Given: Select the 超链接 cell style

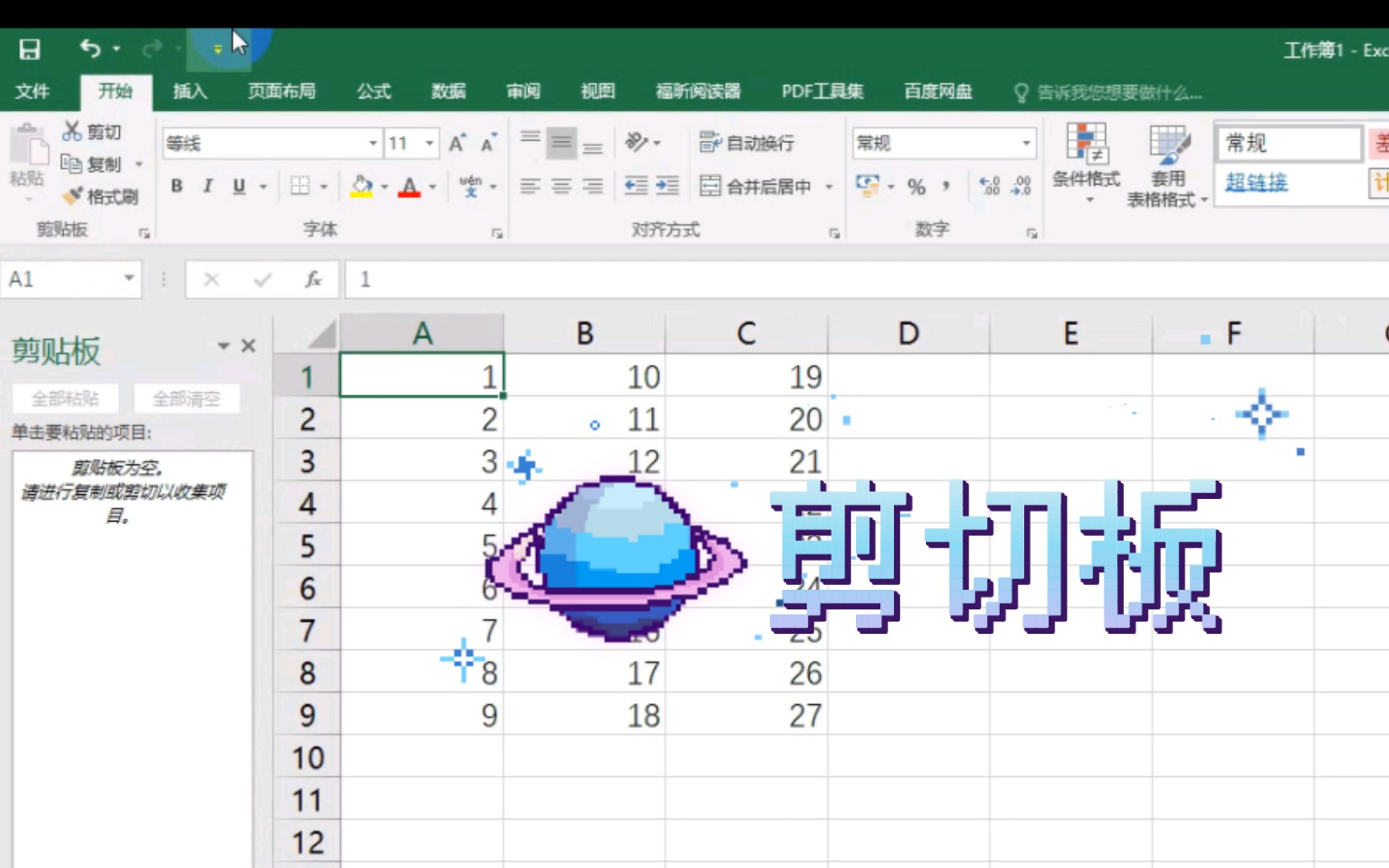Looking at the screenshot, I should [x=1256, y=183].
